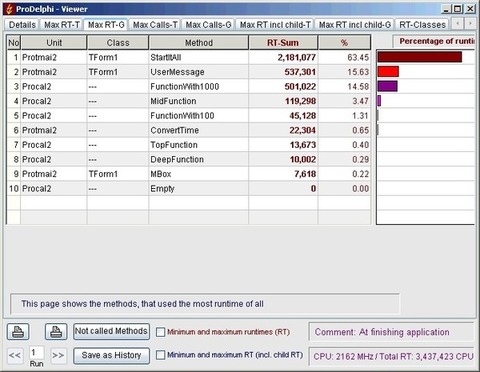Click the dark red StartItAll percentage bar
The width and height of the screenshot is (480, 372).
(420, 57)
